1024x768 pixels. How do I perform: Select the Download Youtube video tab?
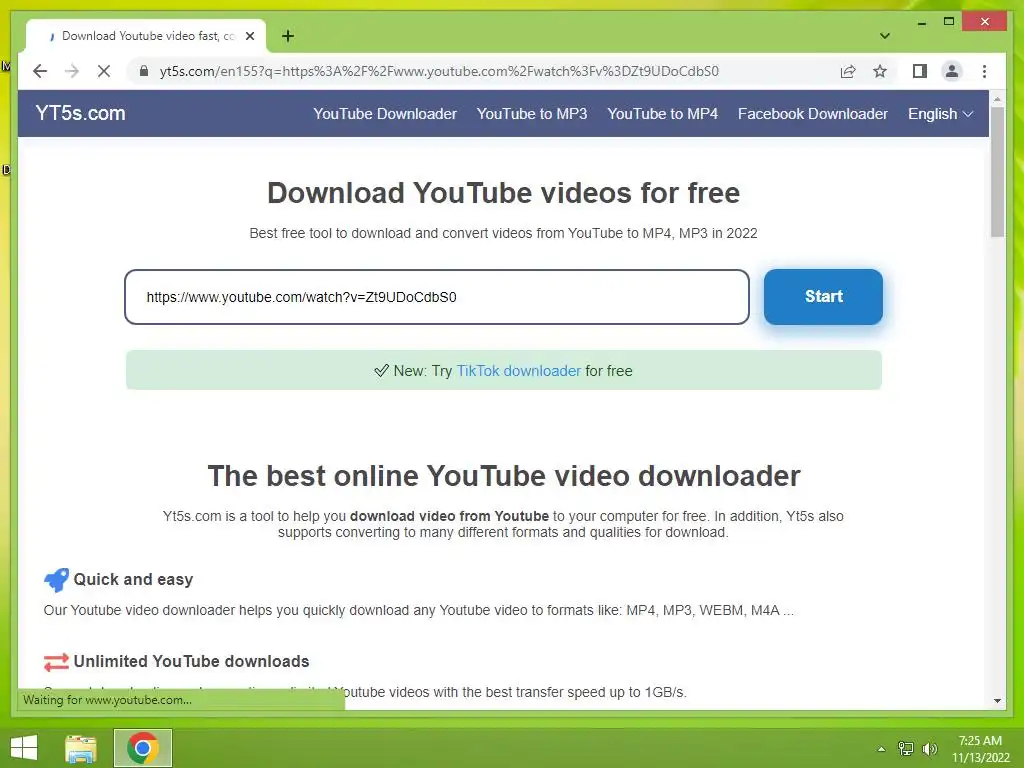click(x=146, y=36)
